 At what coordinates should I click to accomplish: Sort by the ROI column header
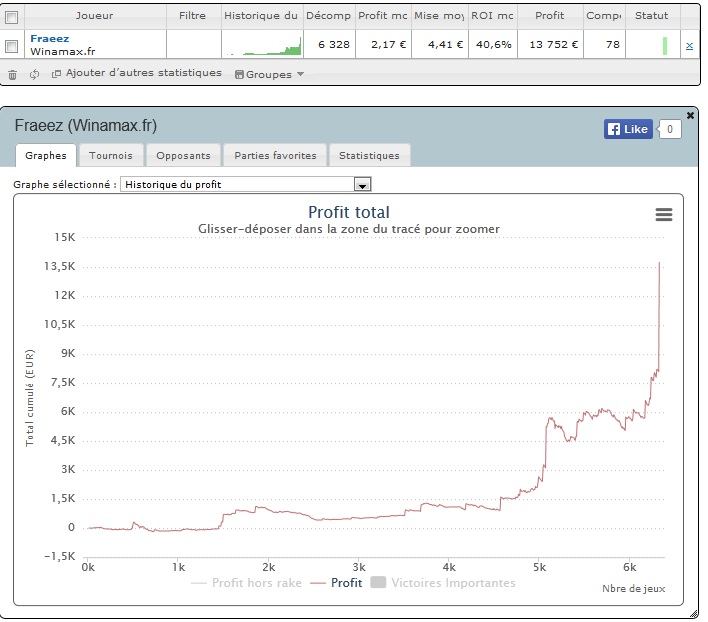[492, 16]
